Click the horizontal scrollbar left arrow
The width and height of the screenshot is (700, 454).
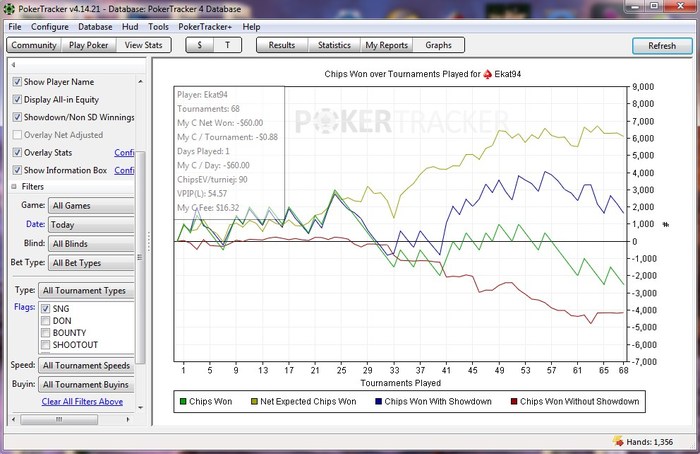coord(13,419)
